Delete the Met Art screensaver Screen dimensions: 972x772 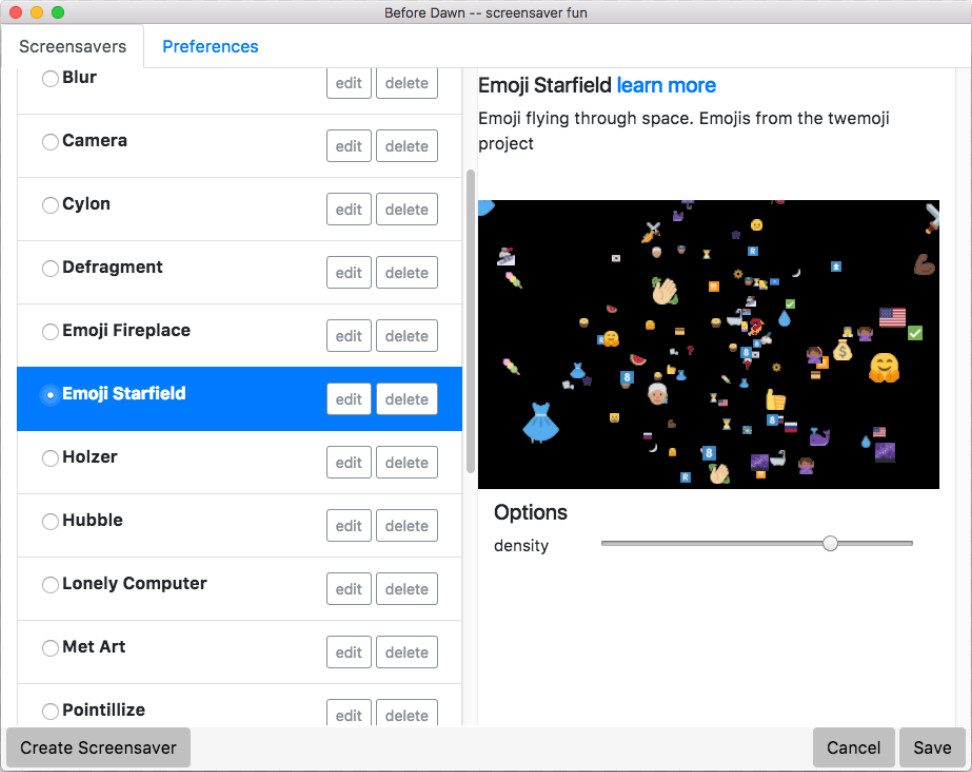(407, 652)
